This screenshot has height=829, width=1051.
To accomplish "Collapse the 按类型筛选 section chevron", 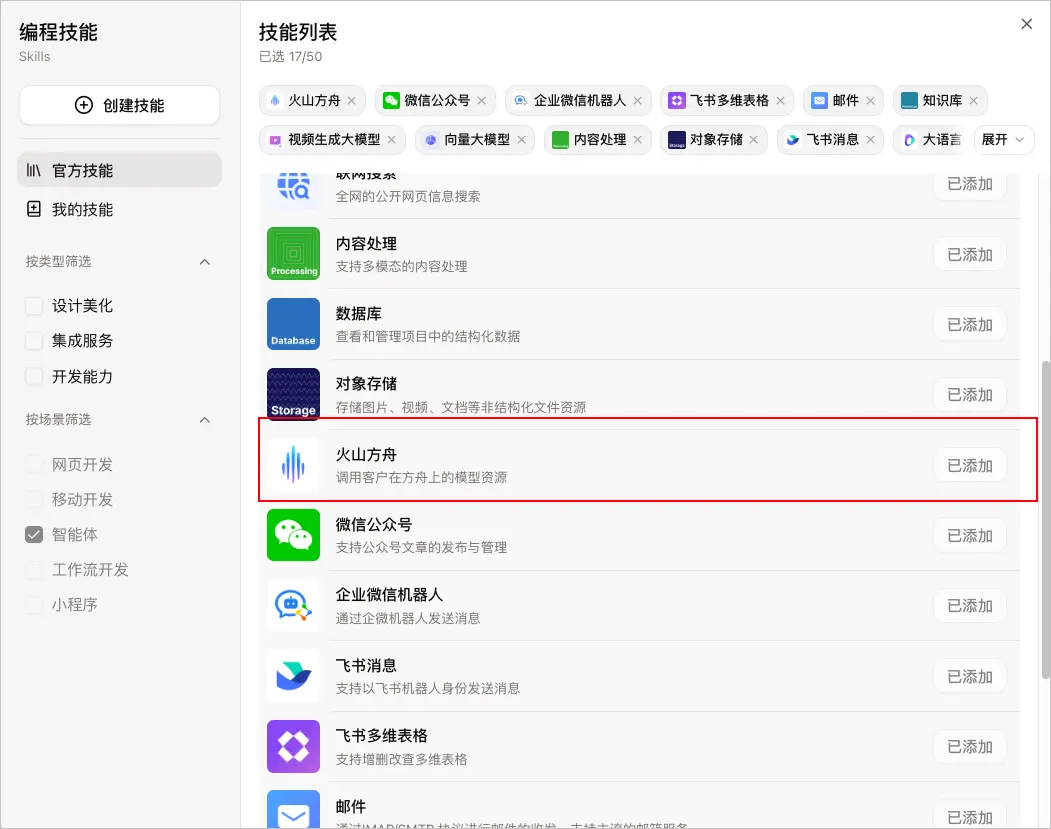I will coord(205,261).
